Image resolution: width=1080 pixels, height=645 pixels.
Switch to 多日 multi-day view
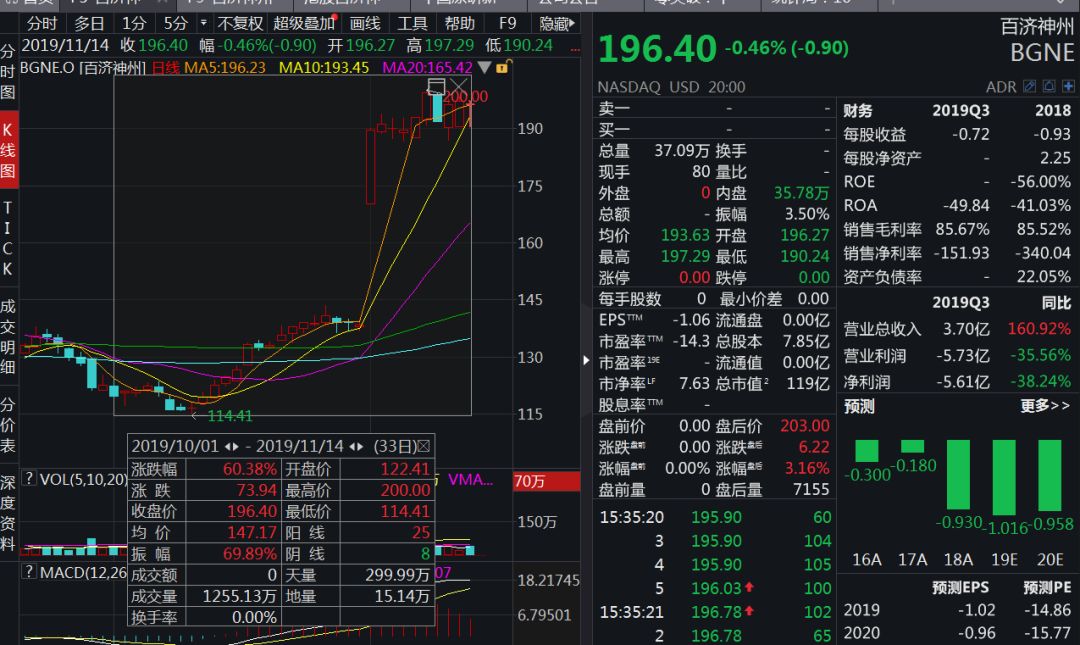point(89,23)
